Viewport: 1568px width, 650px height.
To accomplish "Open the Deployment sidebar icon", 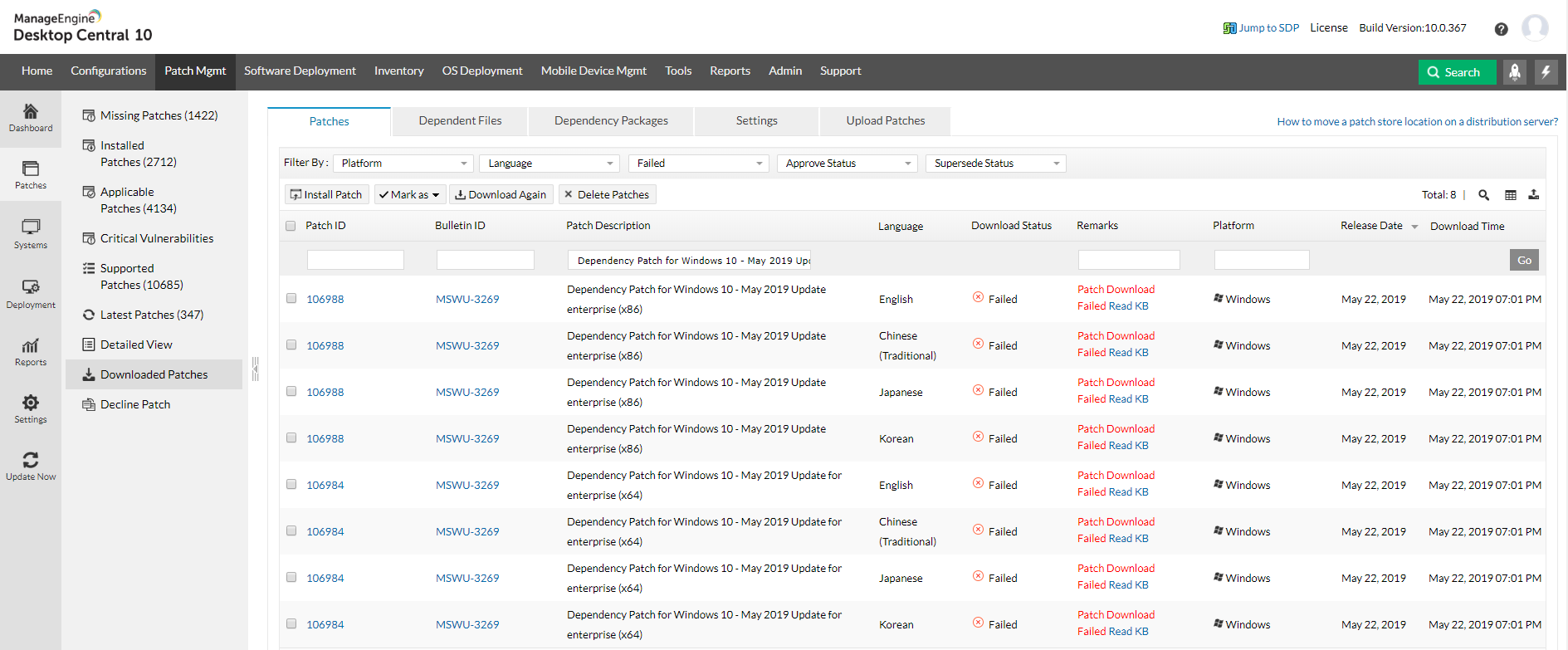I will (x=31, y=286).
